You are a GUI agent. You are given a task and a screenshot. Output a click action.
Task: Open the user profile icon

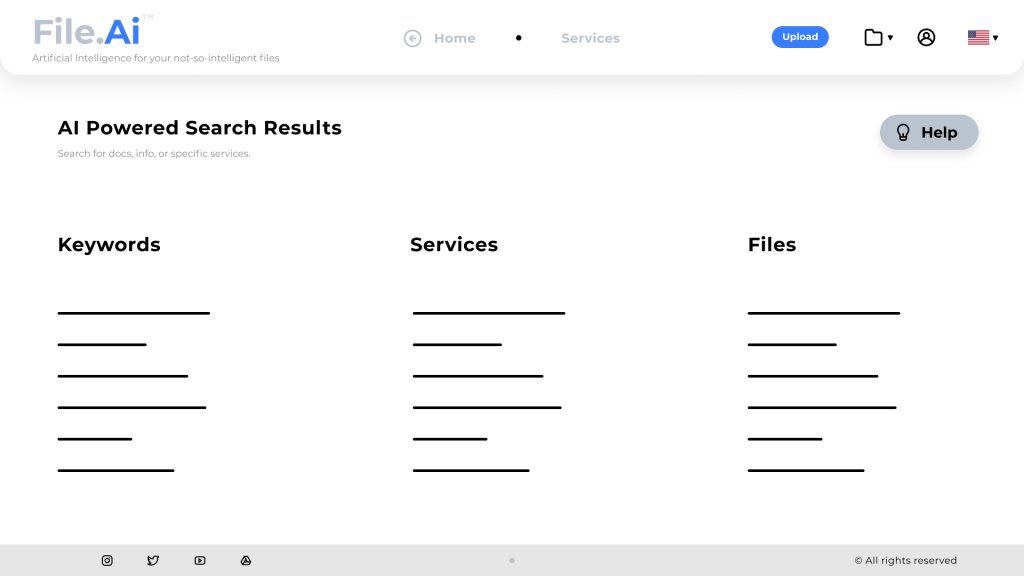tap(926, 38)
